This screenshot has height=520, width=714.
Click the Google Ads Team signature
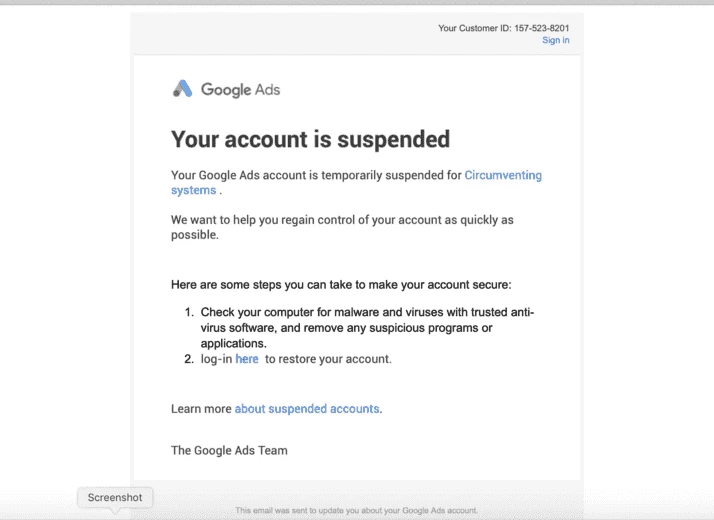[x=229, y=450]
